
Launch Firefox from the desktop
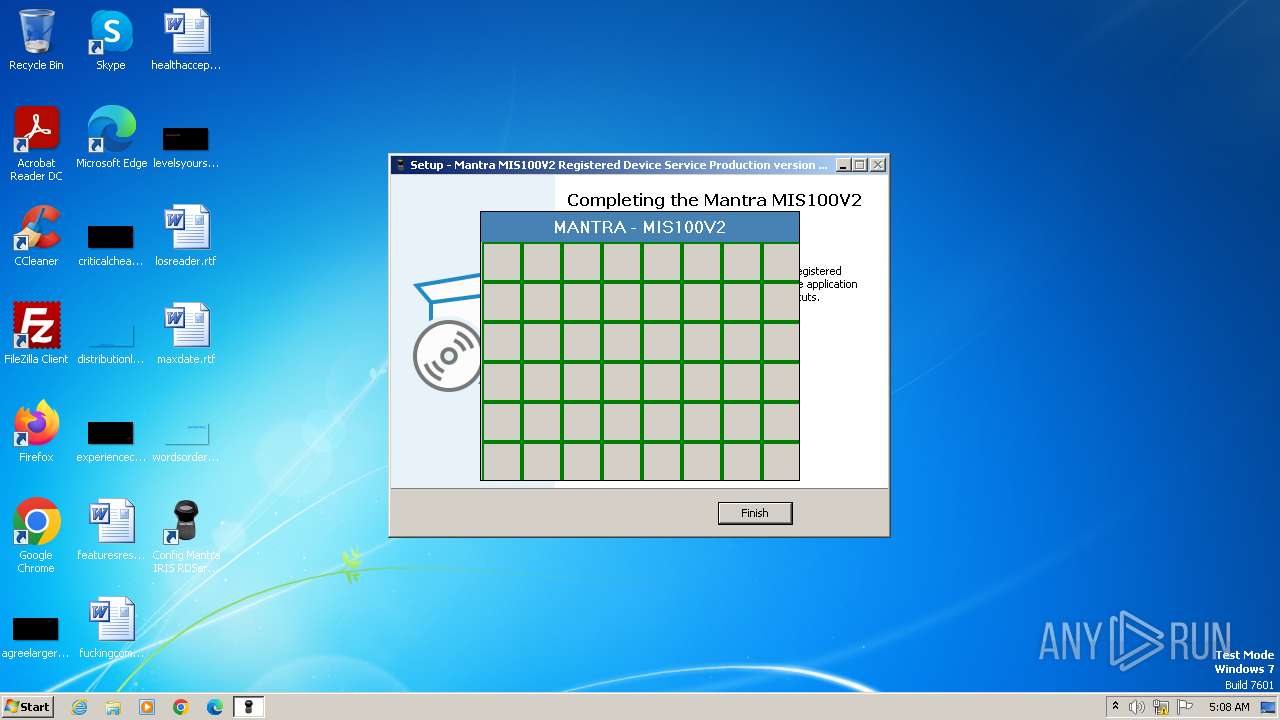pyautogui.click(x=36, y=432)
